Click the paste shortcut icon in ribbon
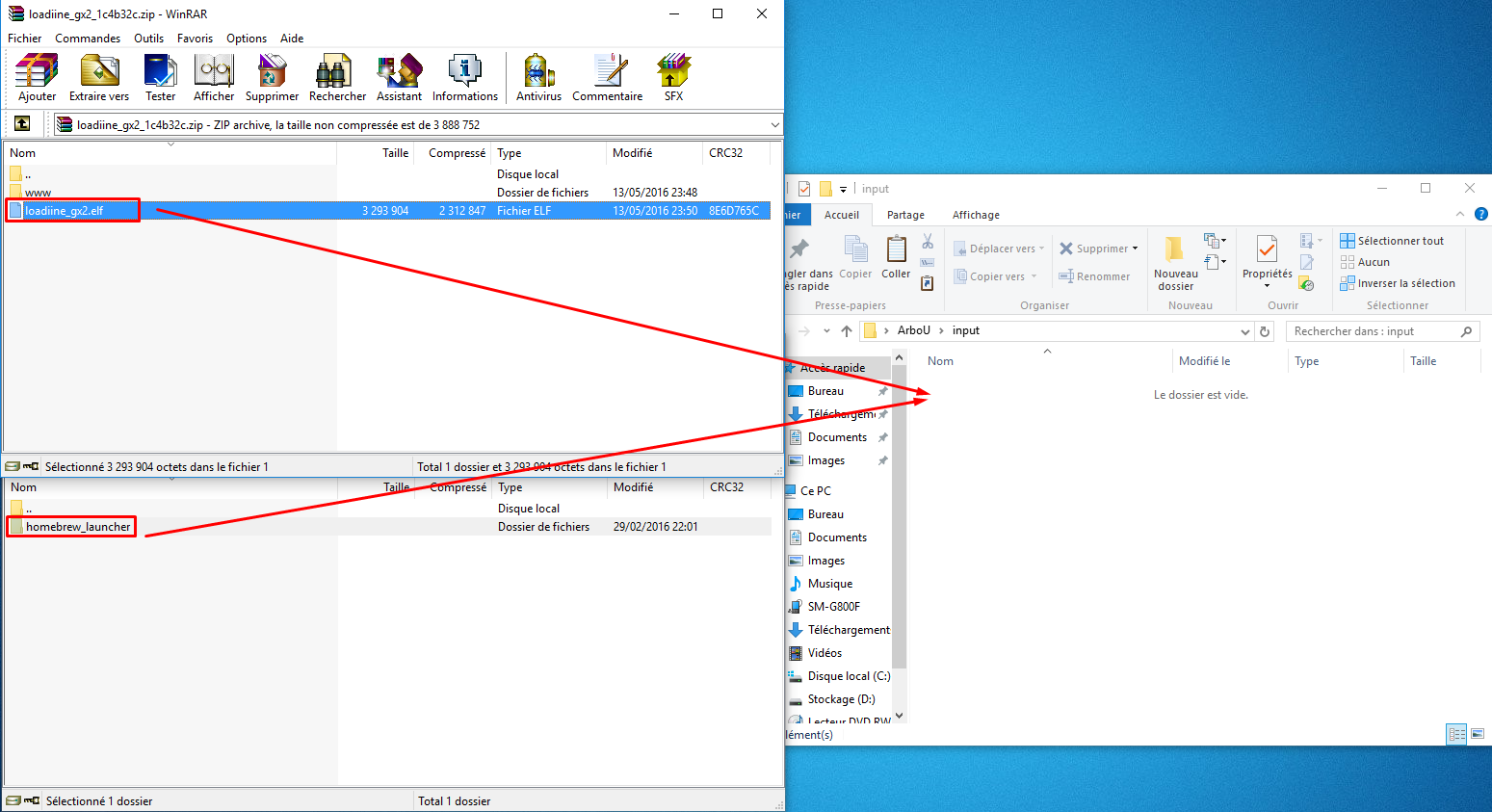The image size is (1492, 812). [x=927, y=283]
